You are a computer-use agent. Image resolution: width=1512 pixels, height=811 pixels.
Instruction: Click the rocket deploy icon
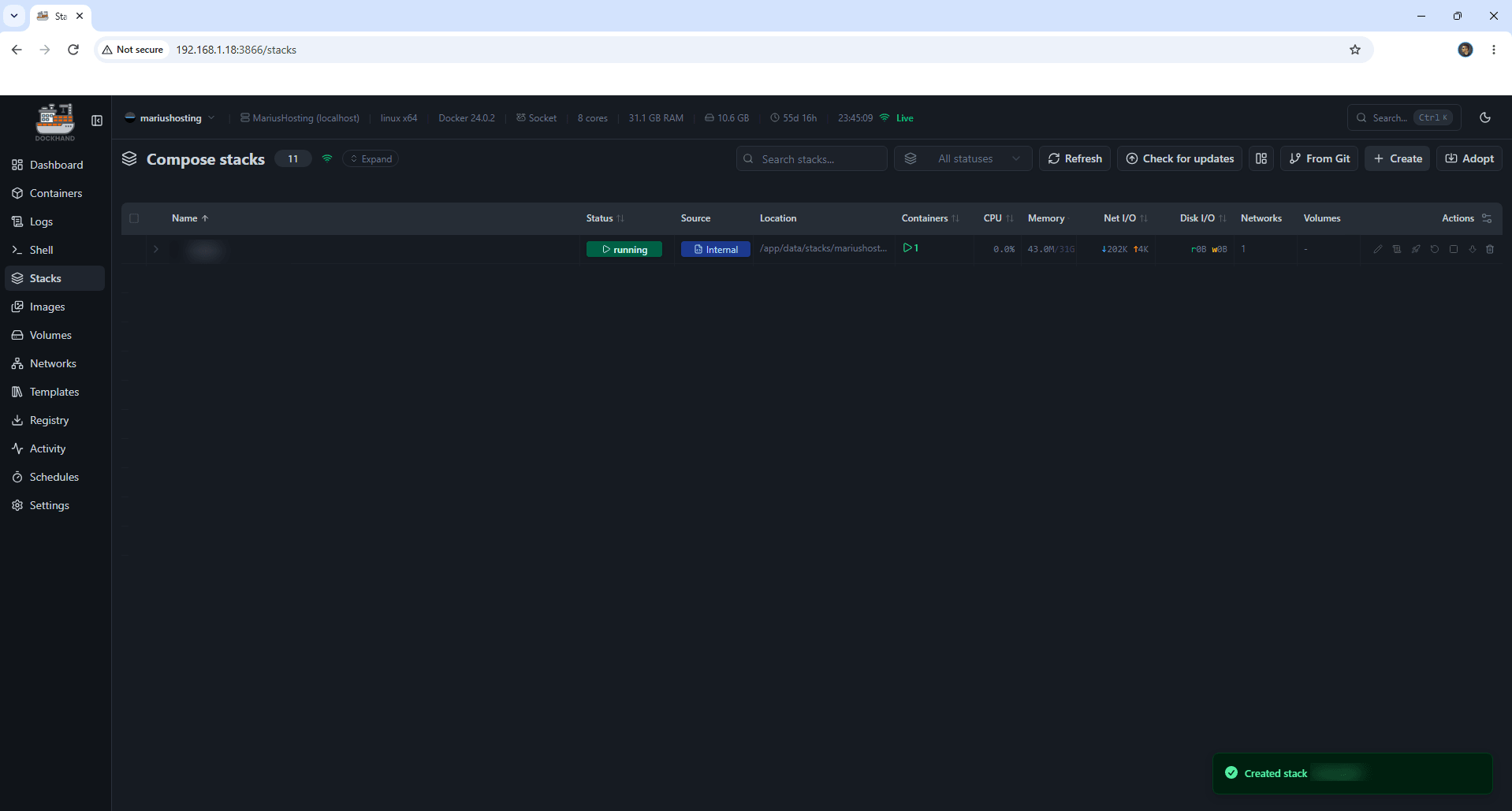point(1415,249)
